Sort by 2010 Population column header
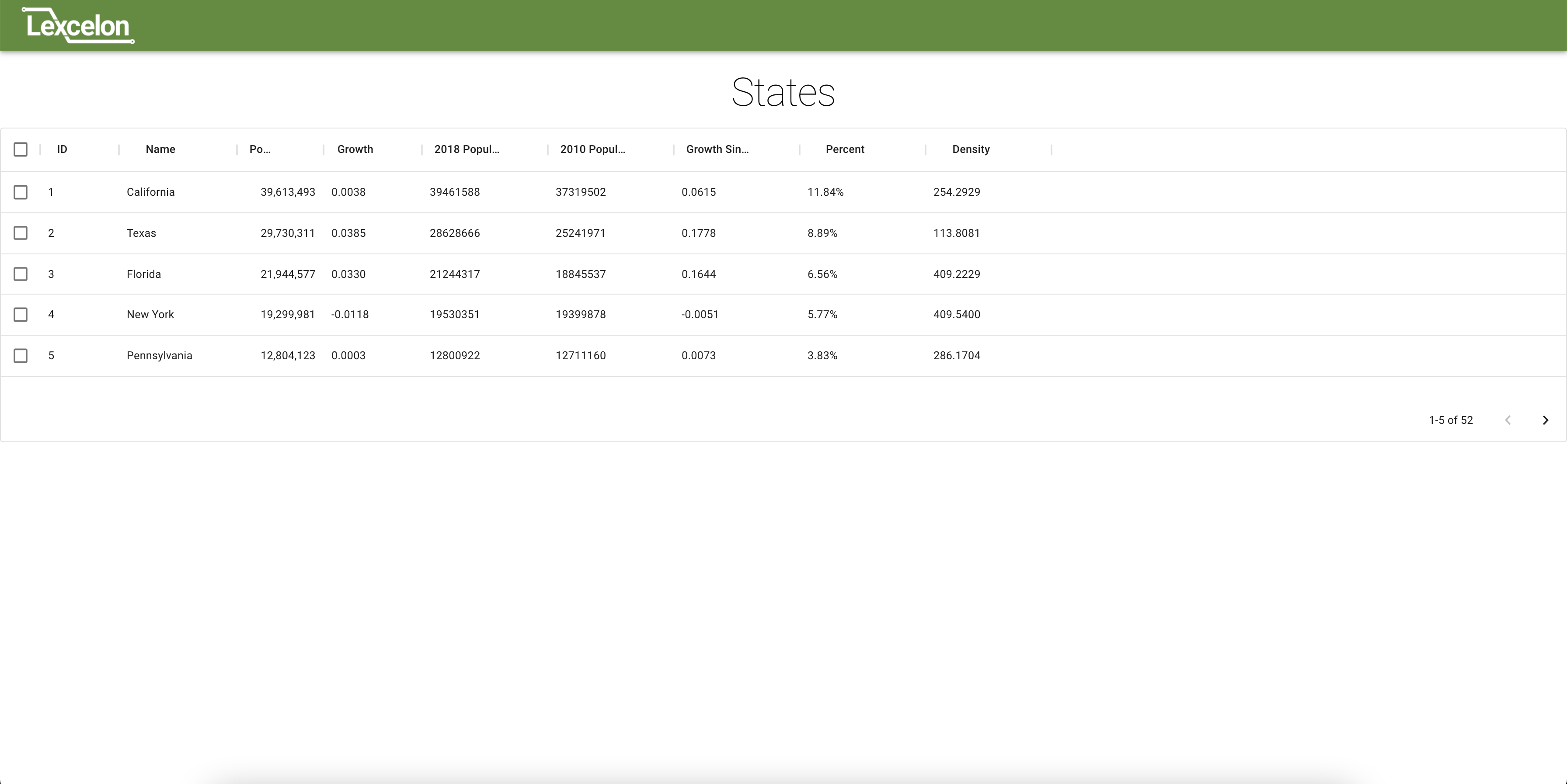 (592, 149)
